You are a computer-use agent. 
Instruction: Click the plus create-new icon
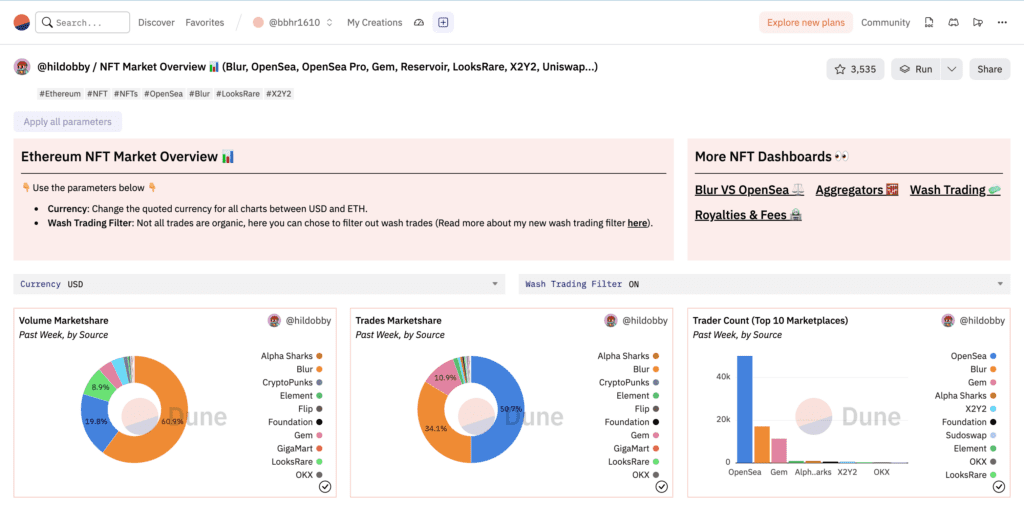pyautogui.click(x=443, y=22)
